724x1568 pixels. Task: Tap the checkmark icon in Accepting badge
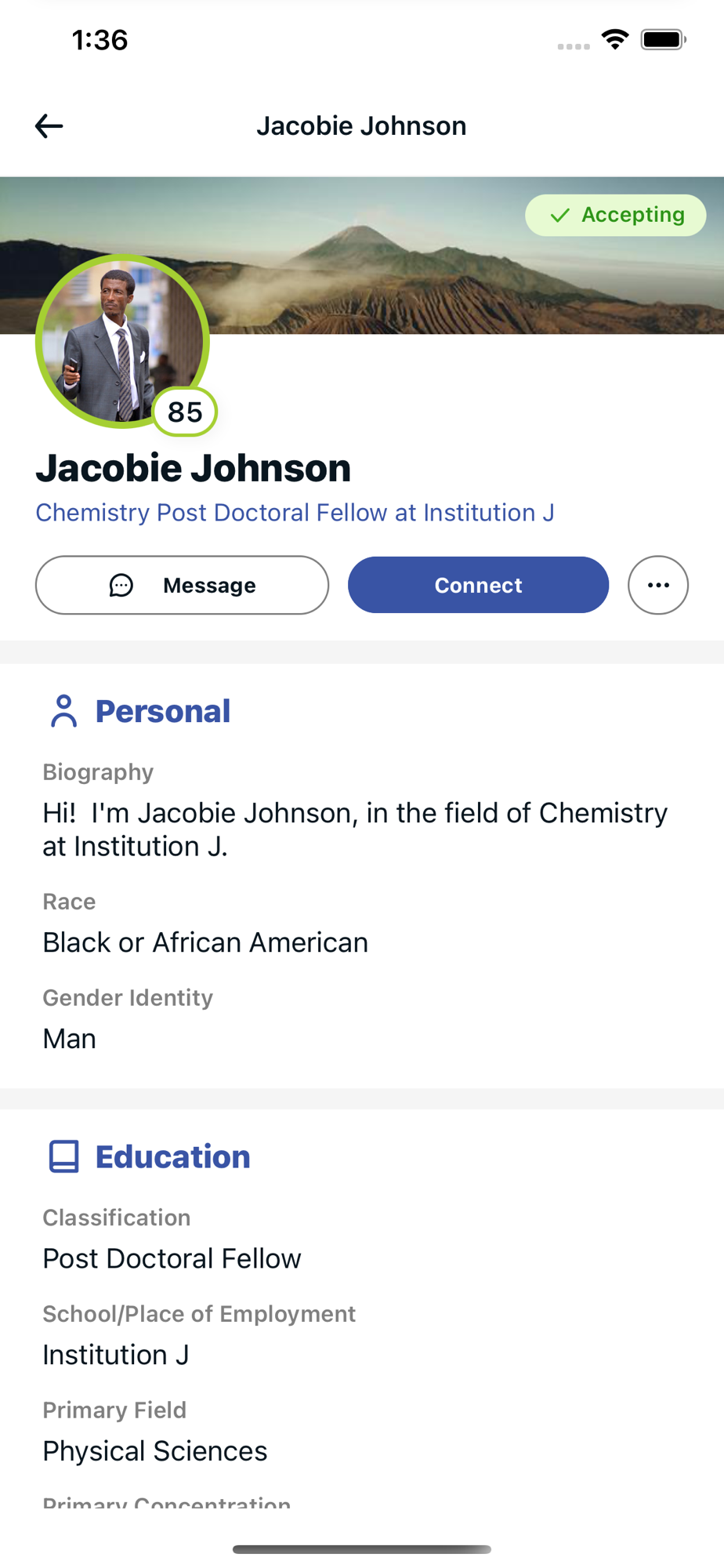[x=559, y=216]
